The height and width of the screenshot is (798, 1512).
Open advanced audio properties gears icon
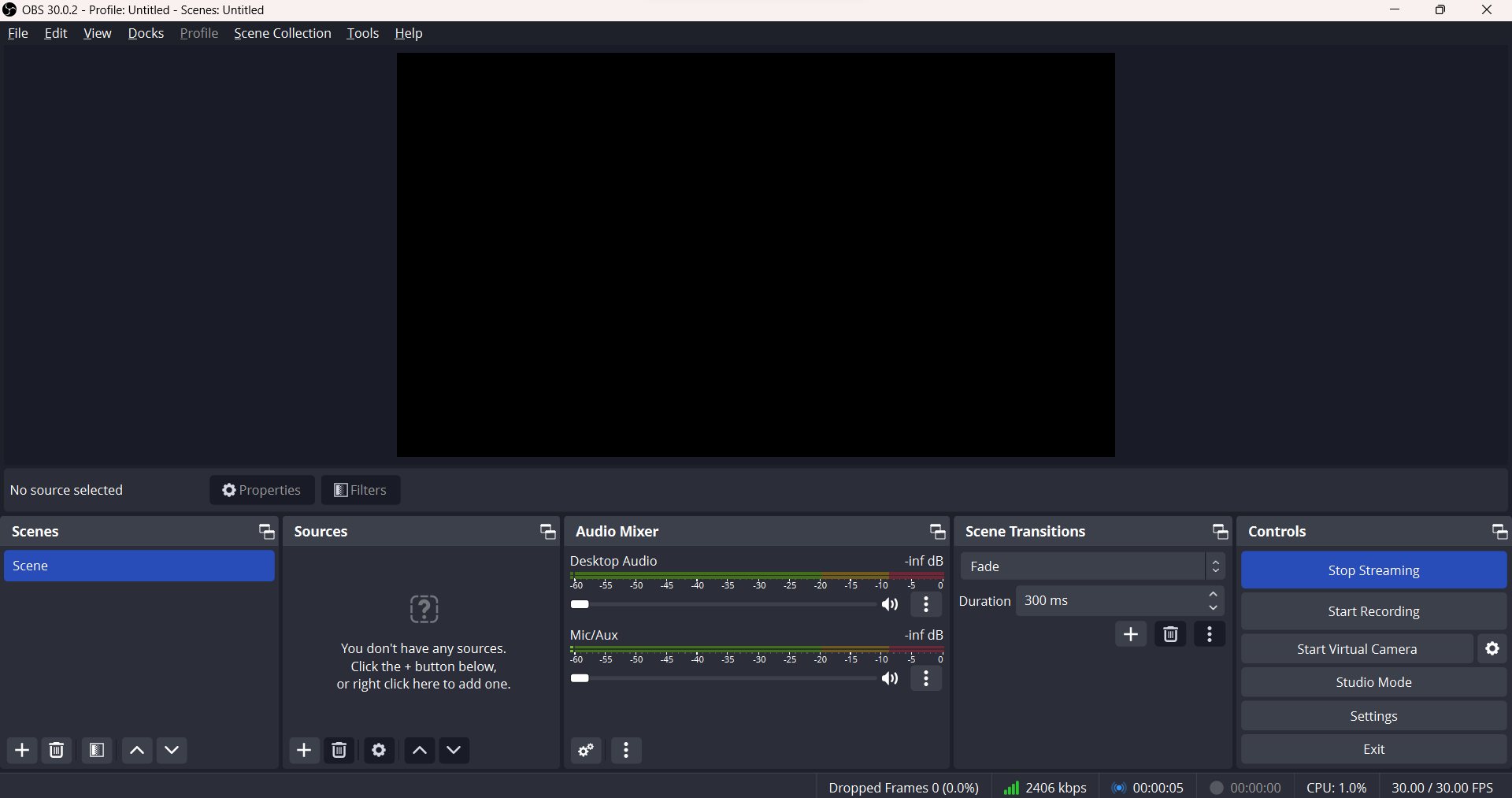tap(587, 750)
